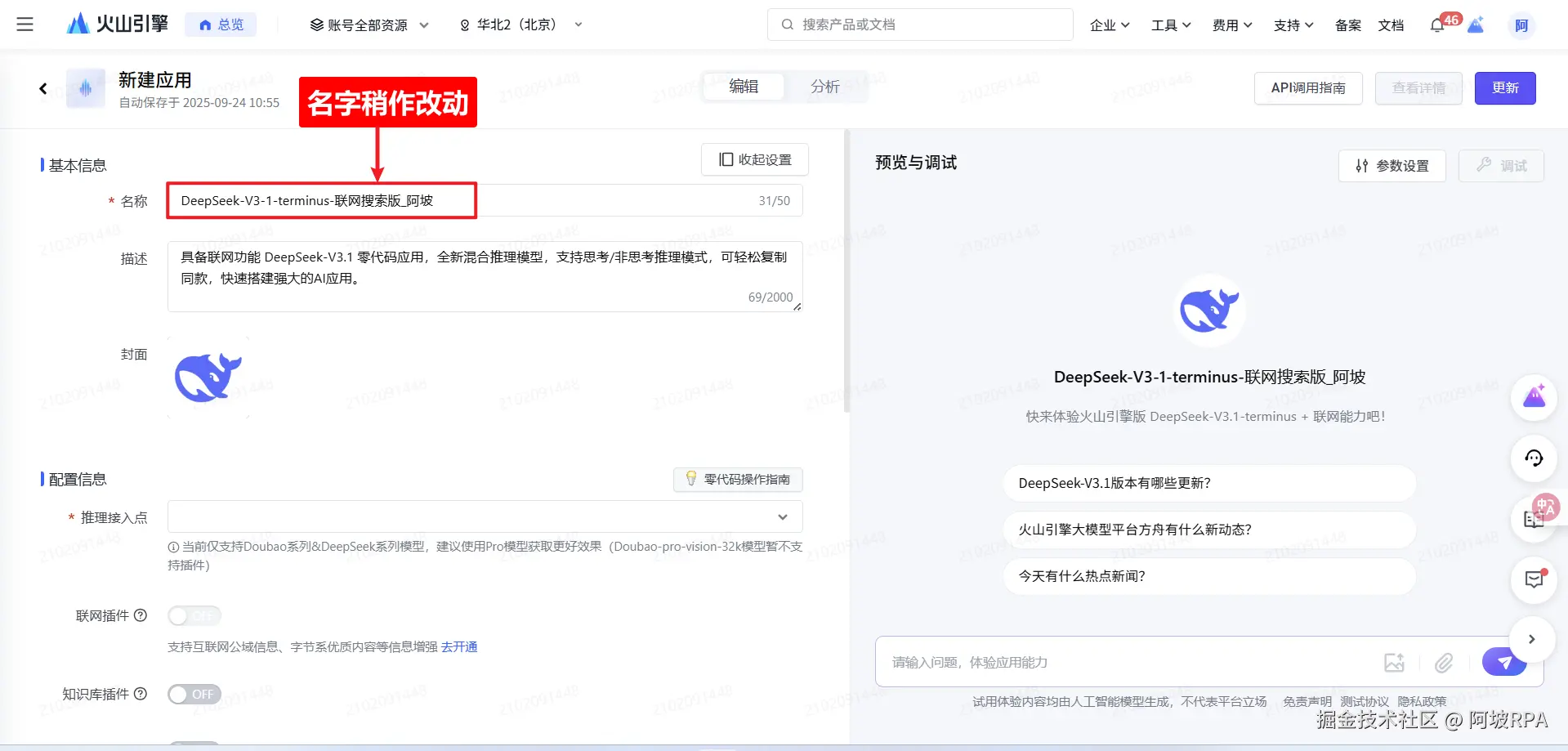1568x751 pixels.
Task: Toggle the 知识库插件 switch
Action: [x=194, y=694]
